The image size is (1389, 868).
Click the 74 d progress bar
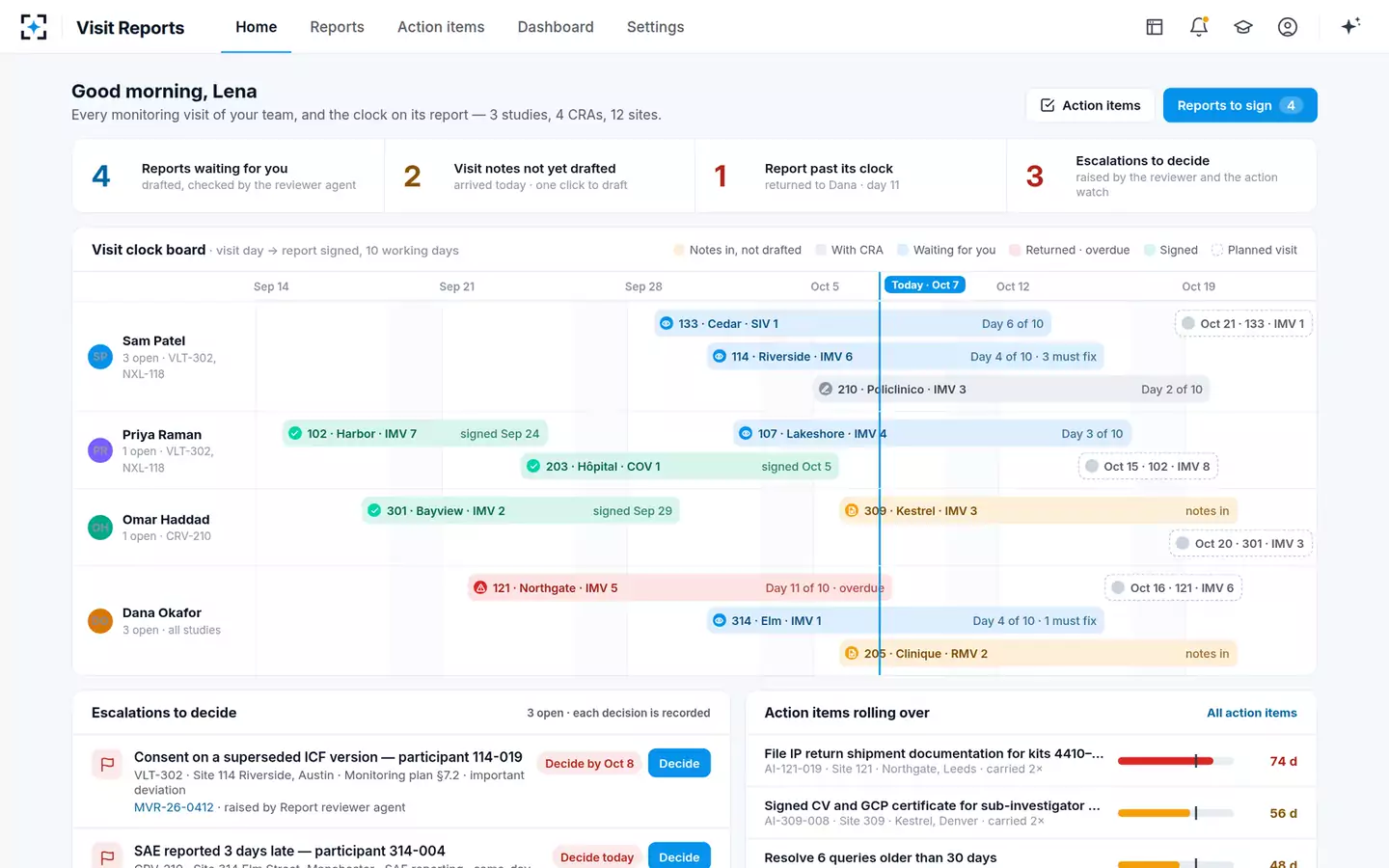[x=1176, y=761]
